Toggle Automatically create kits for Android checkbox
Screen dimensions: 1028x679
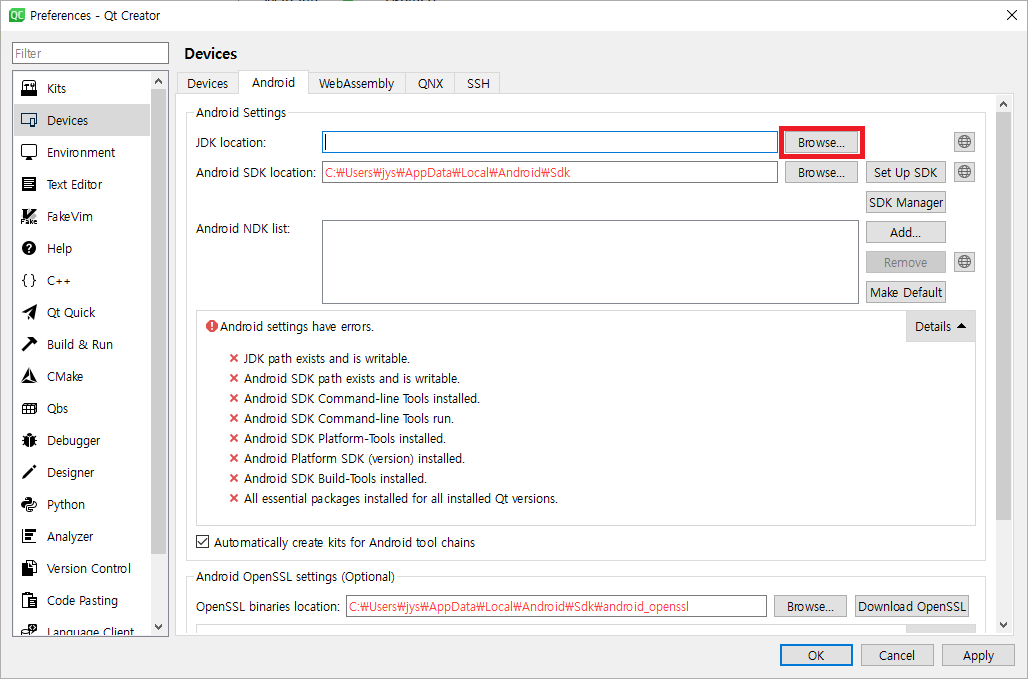pos(203,542)
